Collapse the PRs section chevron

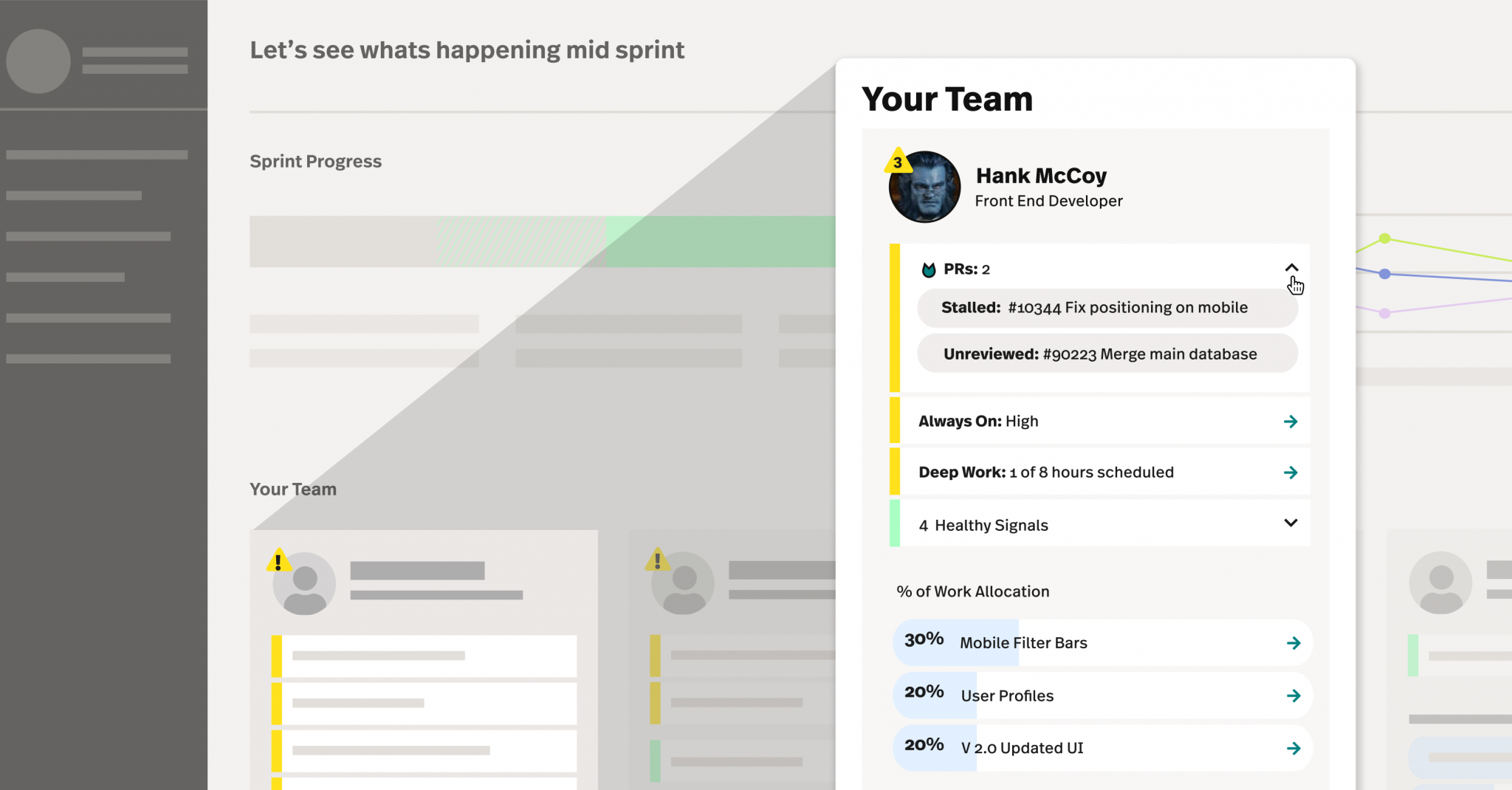(x=1291, y=268)
